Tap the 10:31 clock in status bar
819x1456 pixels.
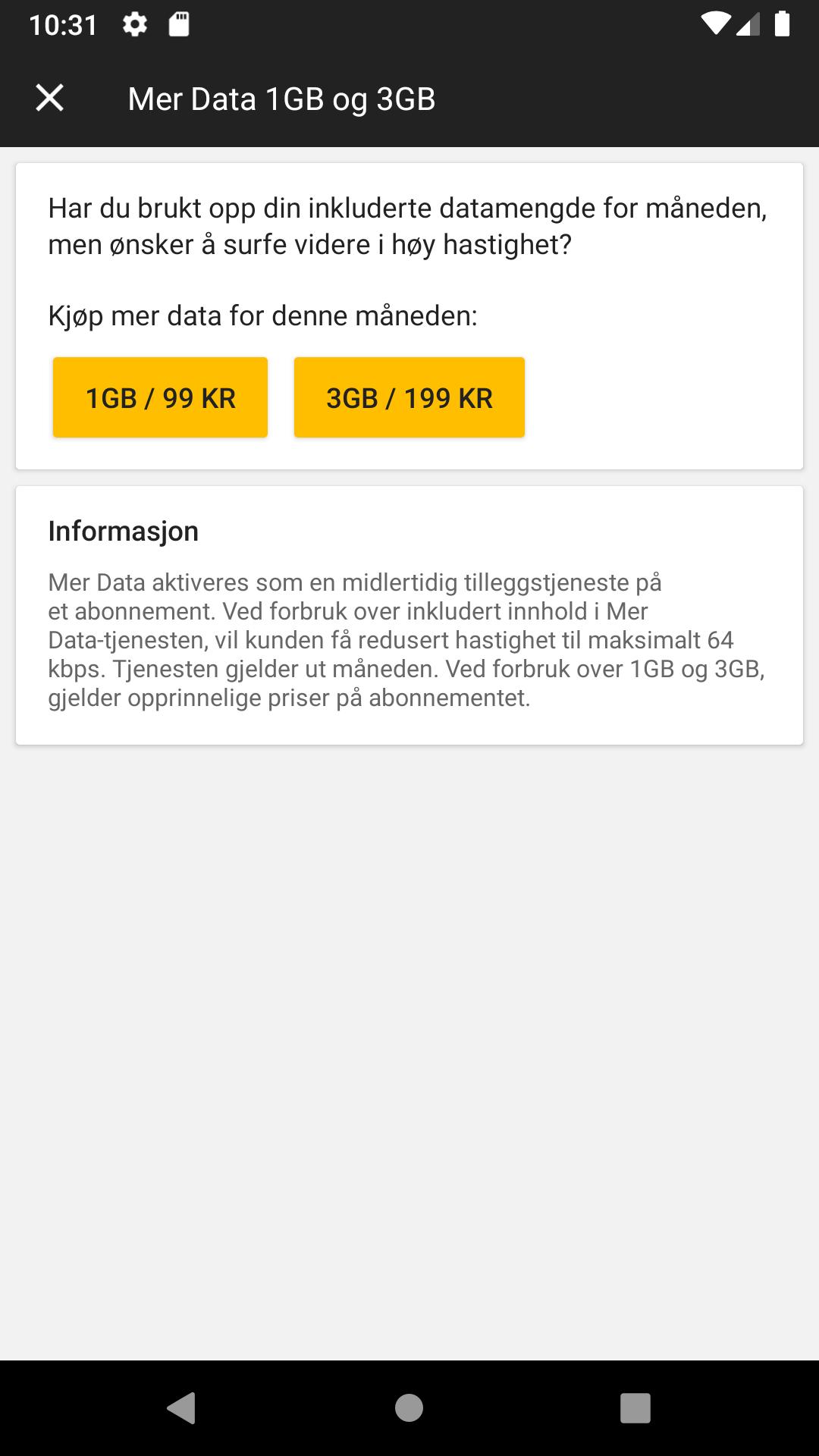coord(63,25)
